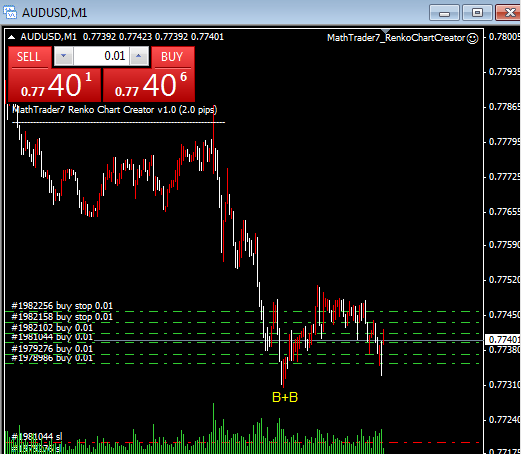Click the SELL button
The image size is (521, 454).
coord(29,57)
